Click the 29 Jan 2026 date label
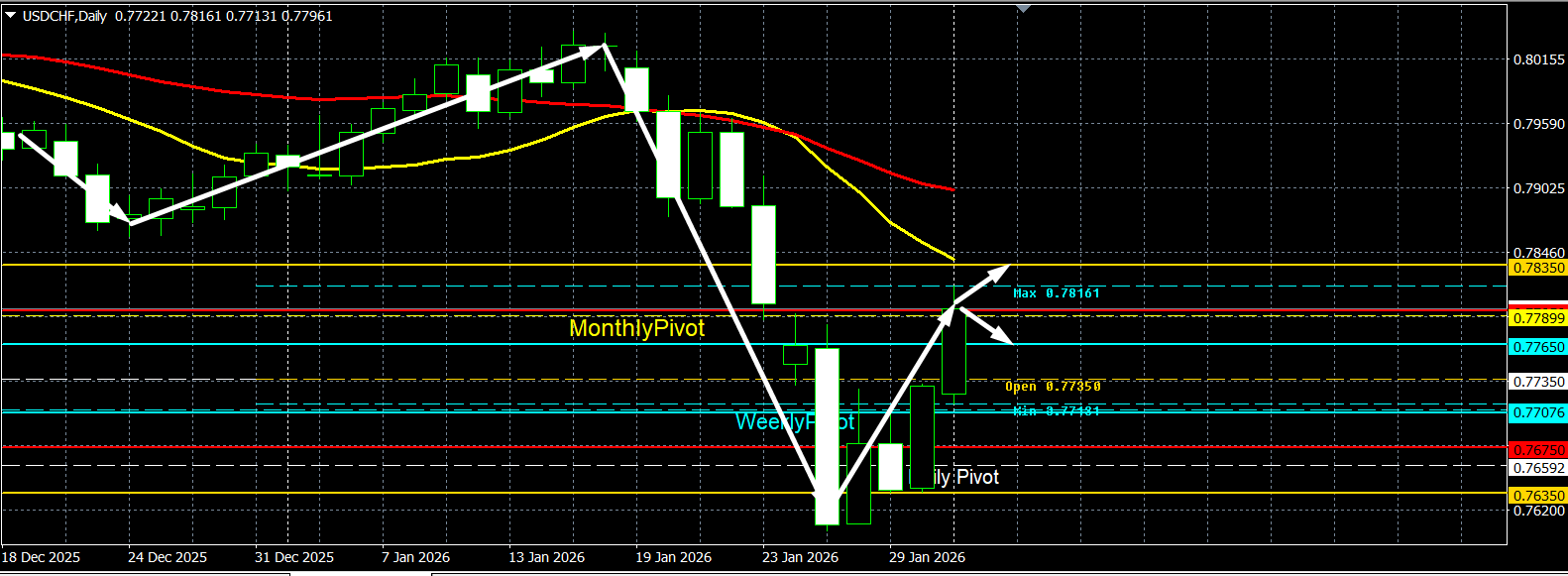 927,557
